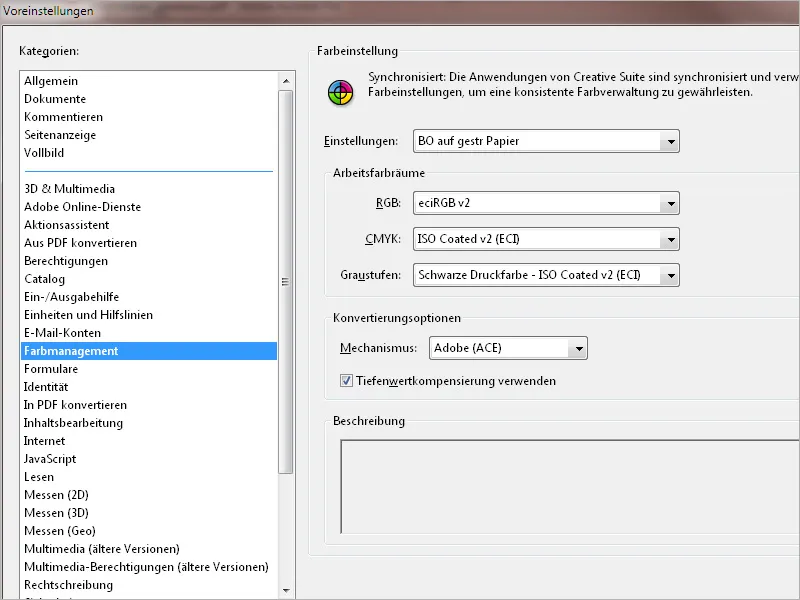
Task: Select Aus PDF konvertieren category
Action: pos(149,243)
